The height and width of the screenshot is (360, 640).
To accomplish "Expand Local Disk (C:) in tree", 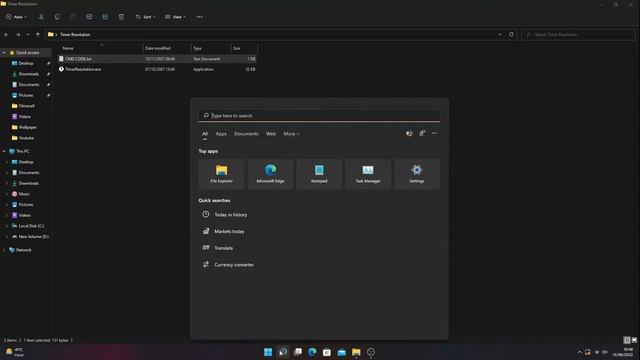I will [7, 226].
